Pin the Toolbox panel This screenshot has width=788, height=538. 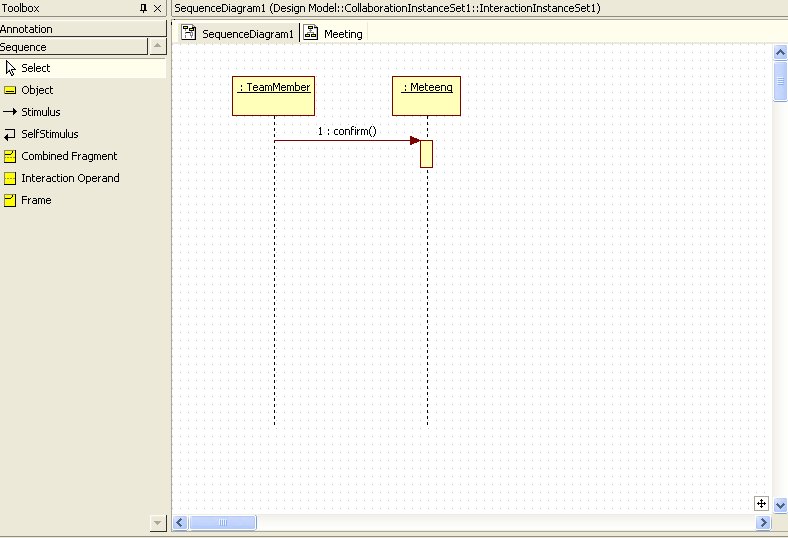tap(144, 8)
